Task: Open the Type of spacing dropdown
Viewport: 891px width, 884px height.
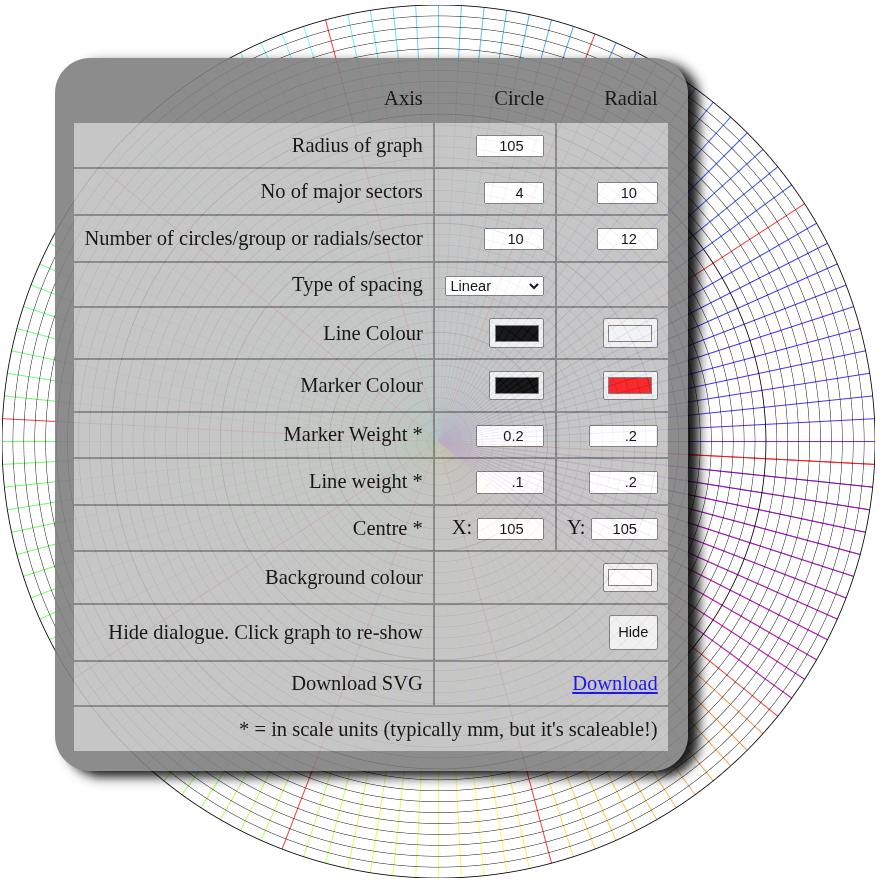Action: click(494, 286)
